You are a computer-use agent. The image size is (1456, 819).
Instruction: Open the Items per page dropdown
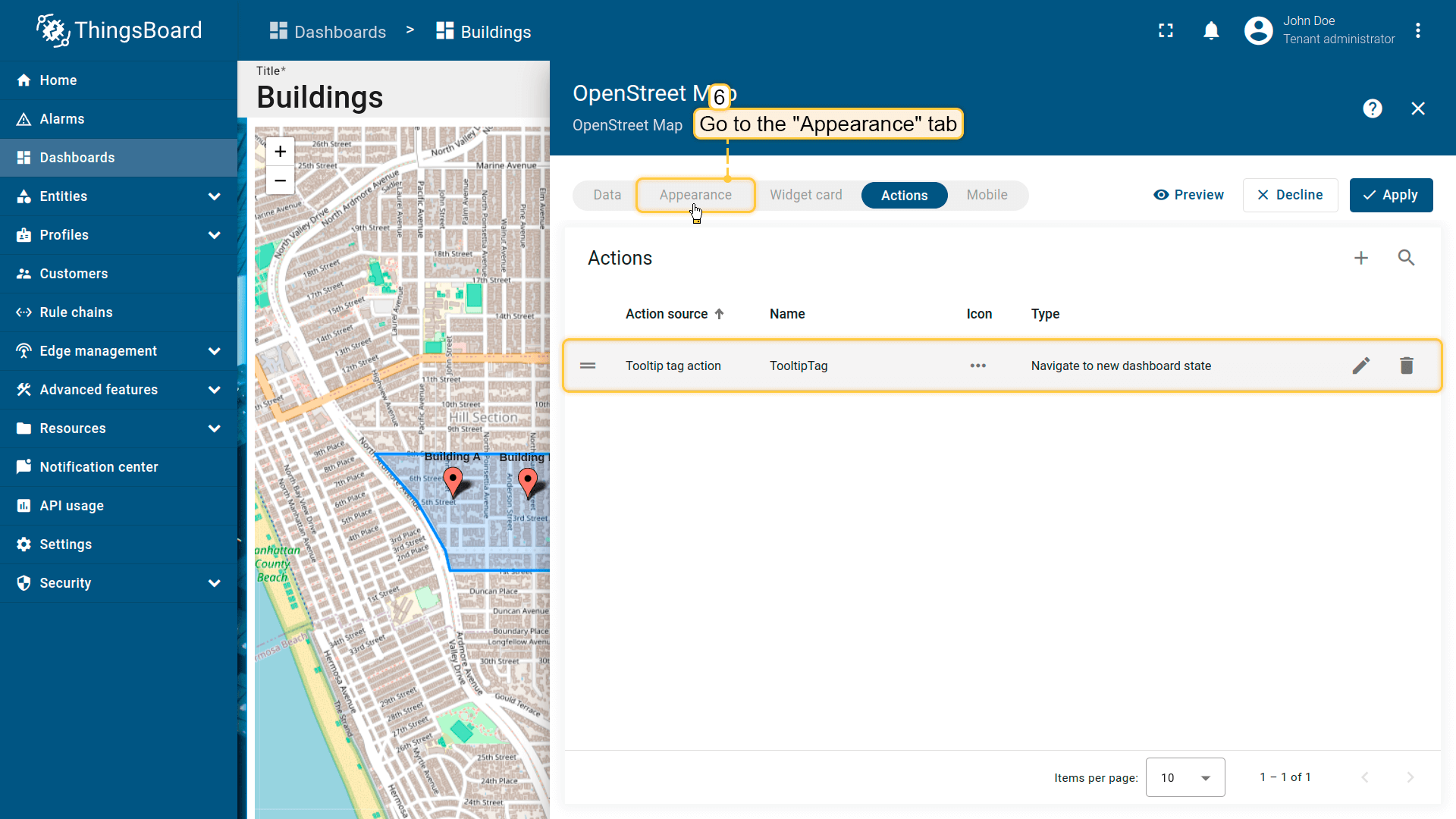click(1185, 777)
